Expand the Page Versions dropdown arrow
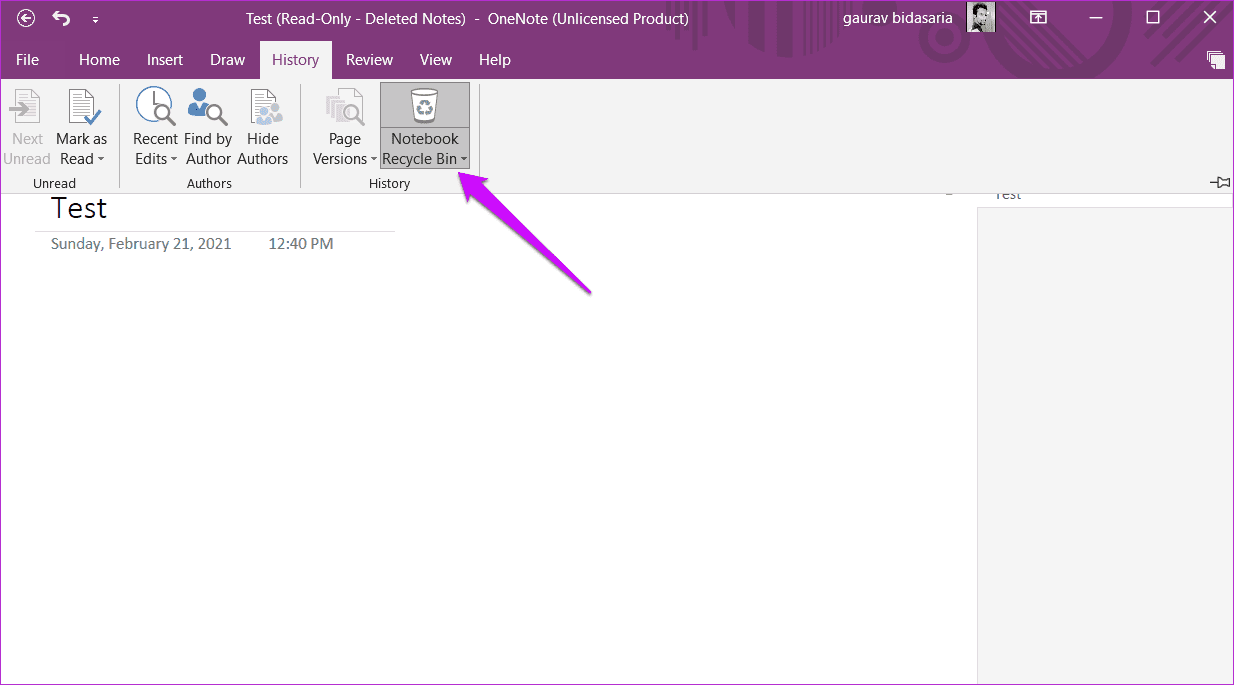Image resolution: width=1234 pixels, height=685 pixels. pos(374,160)
